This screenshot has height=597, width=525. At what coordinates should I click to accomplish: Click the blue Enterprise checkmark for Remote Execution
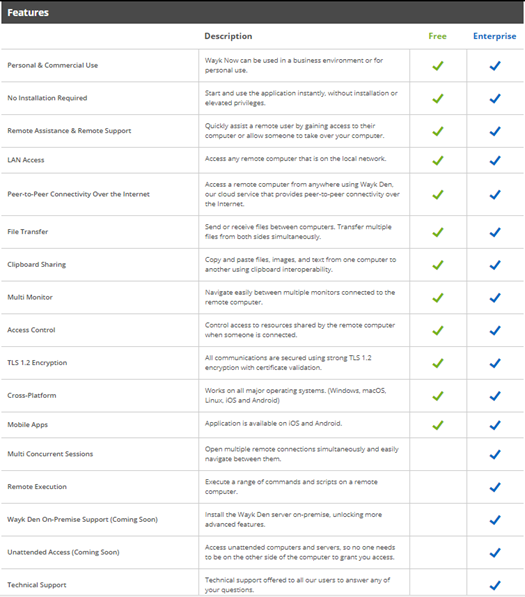tap(495, 487)
